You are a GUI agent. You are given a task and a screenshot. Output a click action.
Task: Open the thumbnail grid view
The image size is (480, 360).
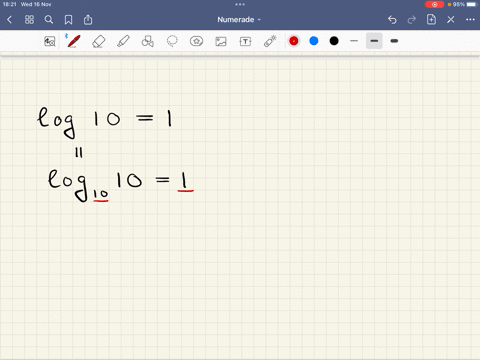click(29, 20)
